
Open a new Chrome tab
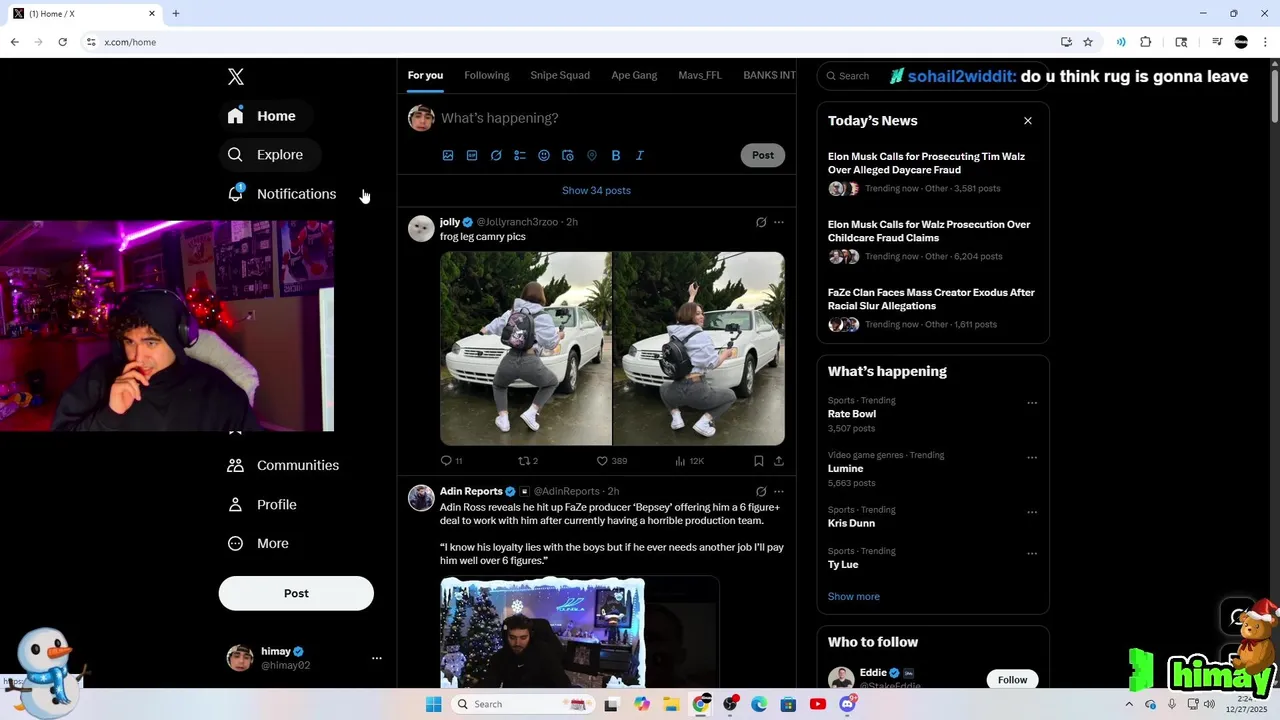[x=176, y=14]
